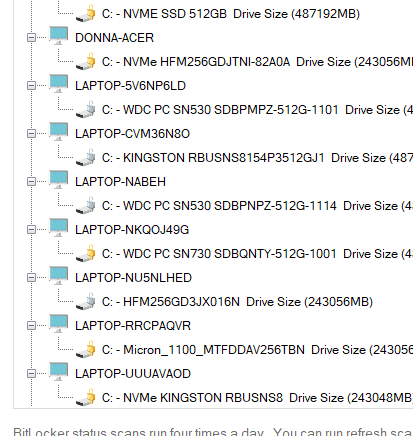Select the NVME SSD 512GB drive entry

[x=231, y=14]
